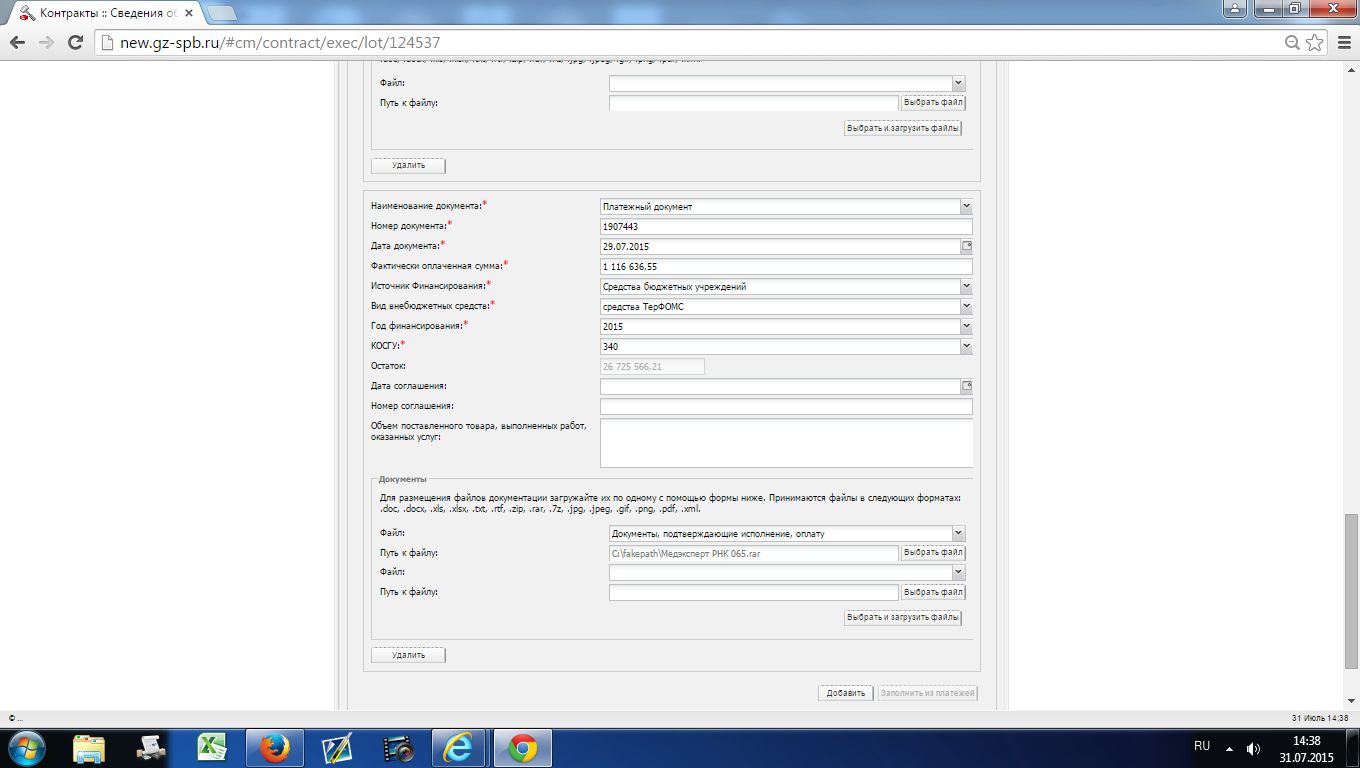This screenshot has height=768, width=1360.
Task: Click the Номер документа field with 1907443
Action: tap(786, 227)
